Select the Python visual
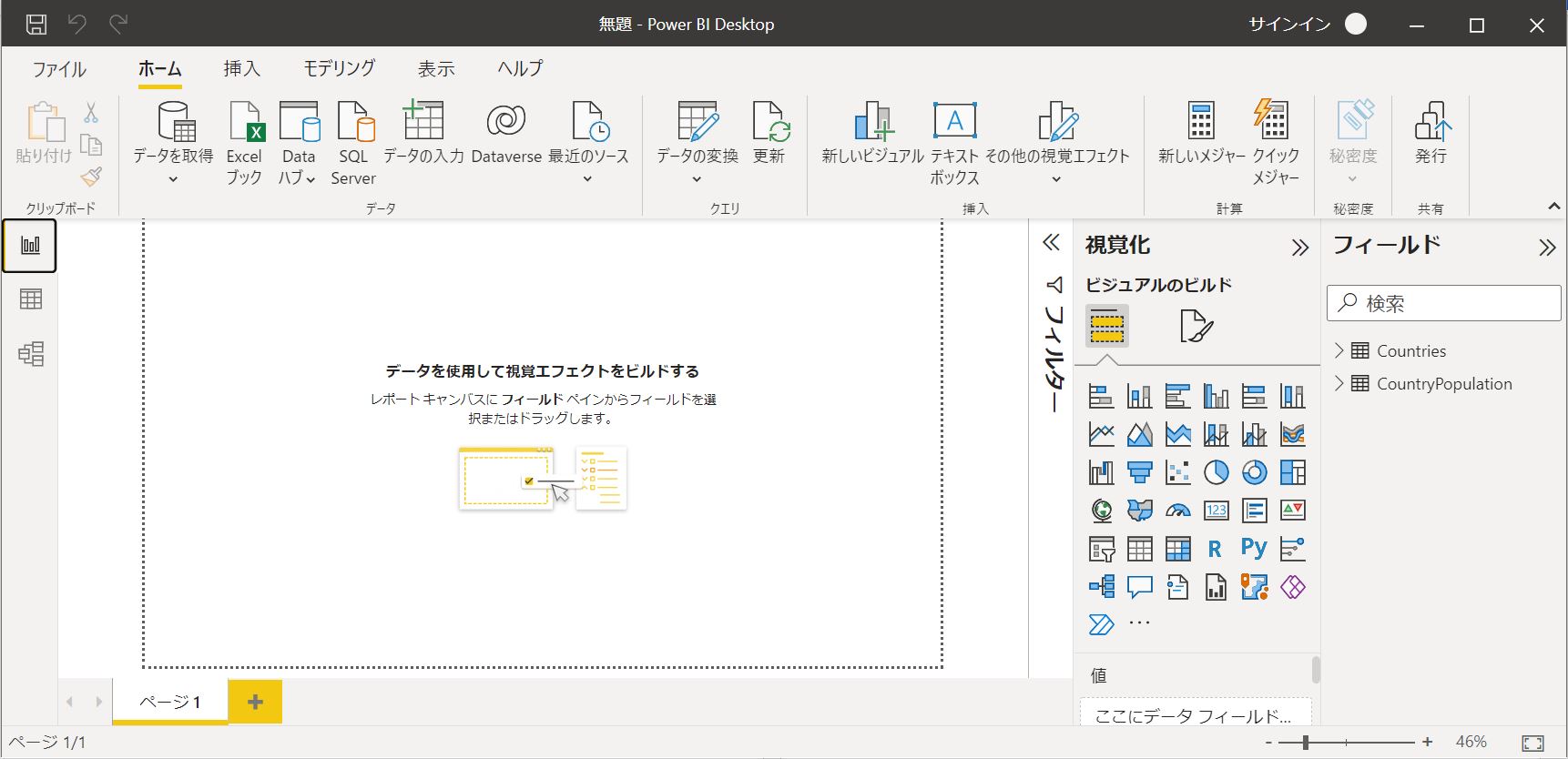The image size is (1568, 759). click(x=1254, y=549)
